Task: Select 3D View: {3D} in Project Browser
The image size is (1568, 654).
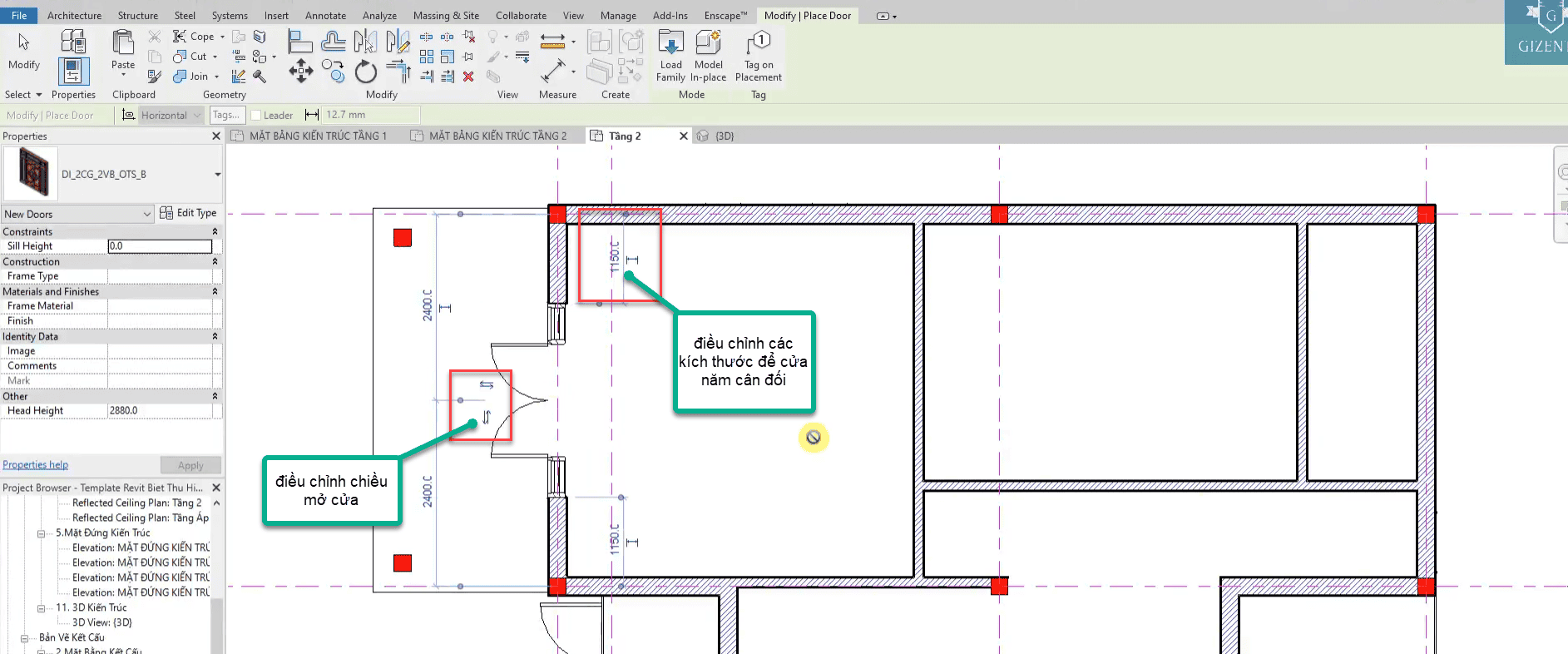Action: coord(101,622)
